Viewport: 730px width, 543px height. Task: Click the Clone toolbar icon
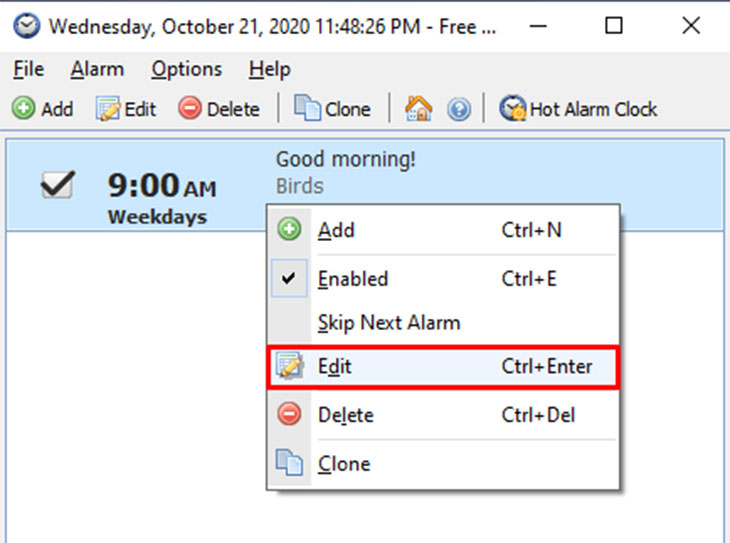[x=307, y=109]
